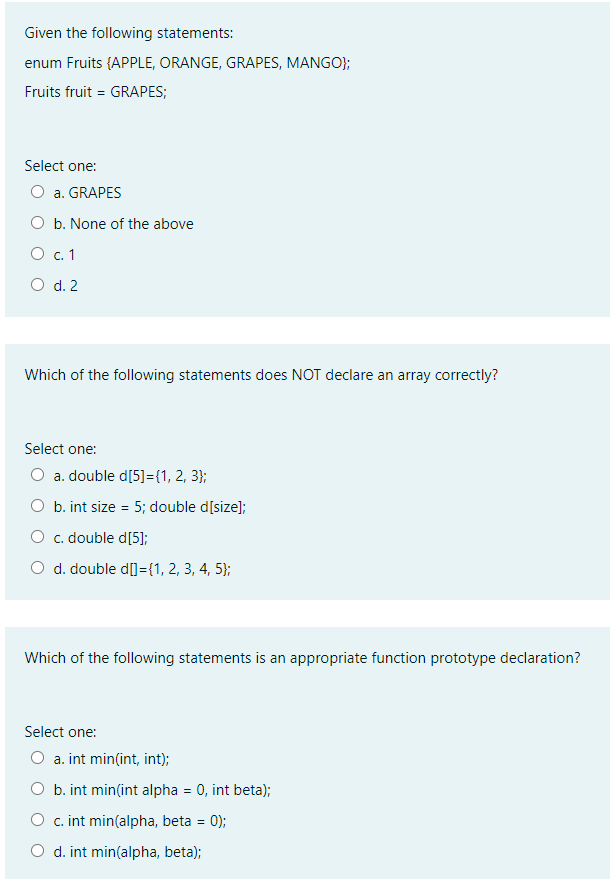This screenshot has width=610, height=879.
Task: Pick answer d. int min(alpha, beta);
Action: (x=37, y=850)
